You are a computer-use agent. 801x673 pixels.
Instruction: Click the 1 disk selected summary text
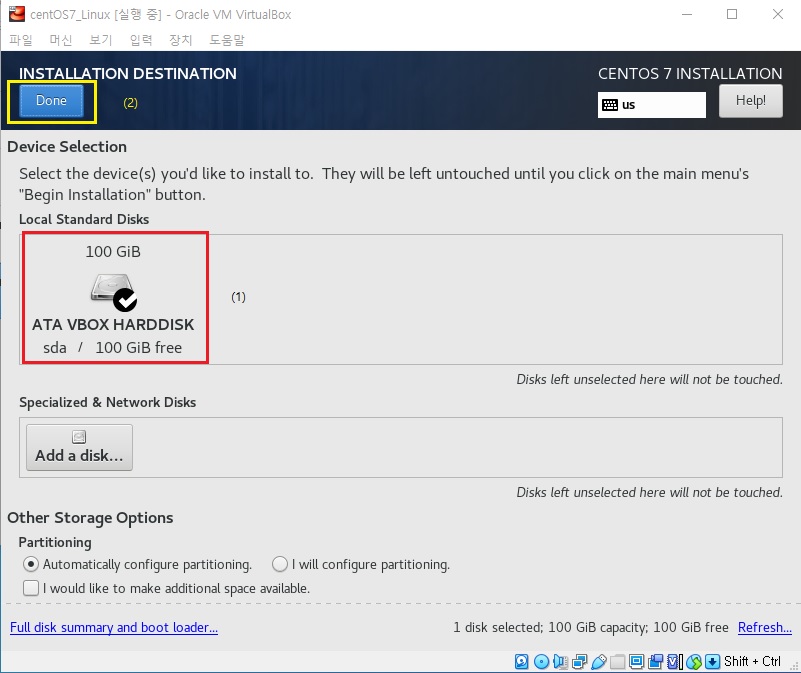coord(591,628)
